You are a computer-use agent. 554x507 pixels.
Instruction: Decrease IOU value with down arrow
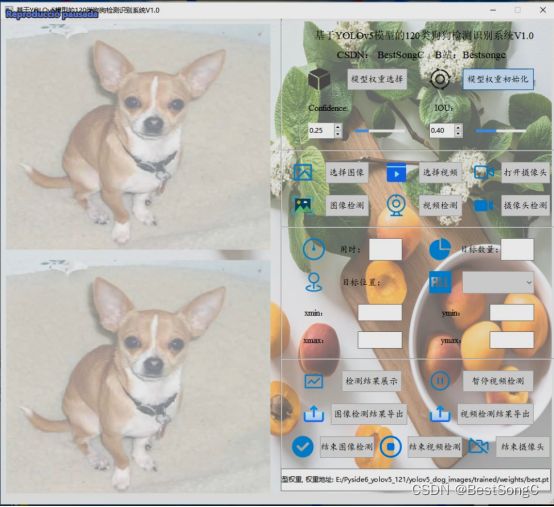coord(459,134)
